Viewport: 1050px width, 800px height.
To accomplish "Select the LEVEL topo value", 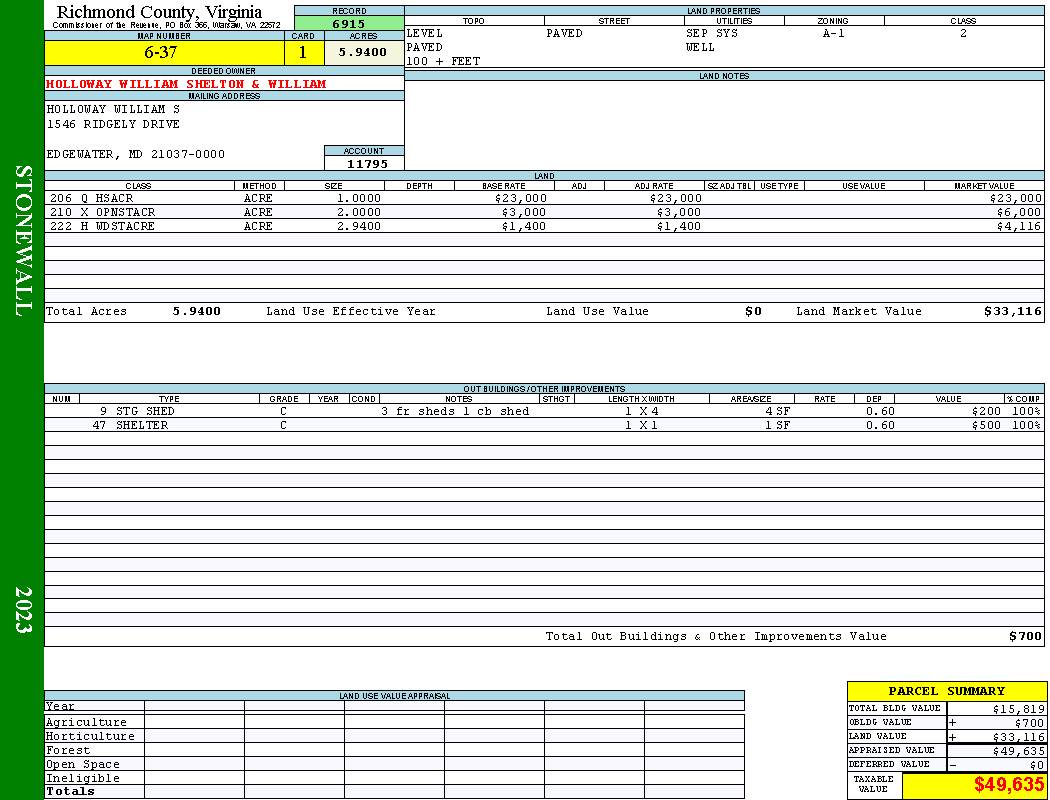I will (x=425, y=33).
